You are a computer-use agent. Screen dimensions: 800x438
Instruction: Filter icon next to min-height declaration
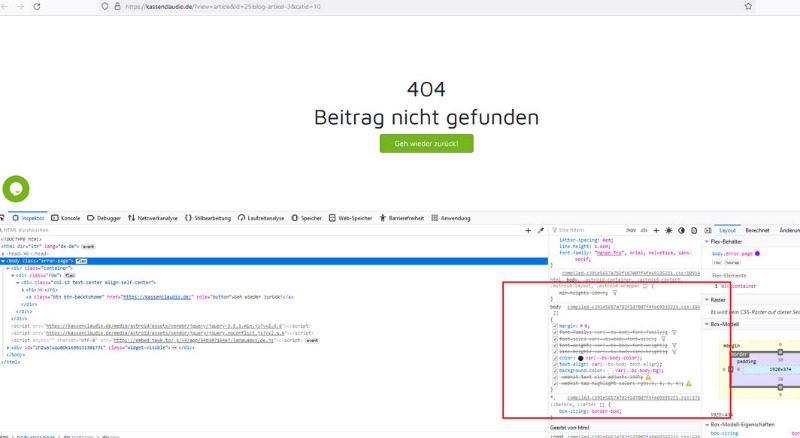(615, 293)
